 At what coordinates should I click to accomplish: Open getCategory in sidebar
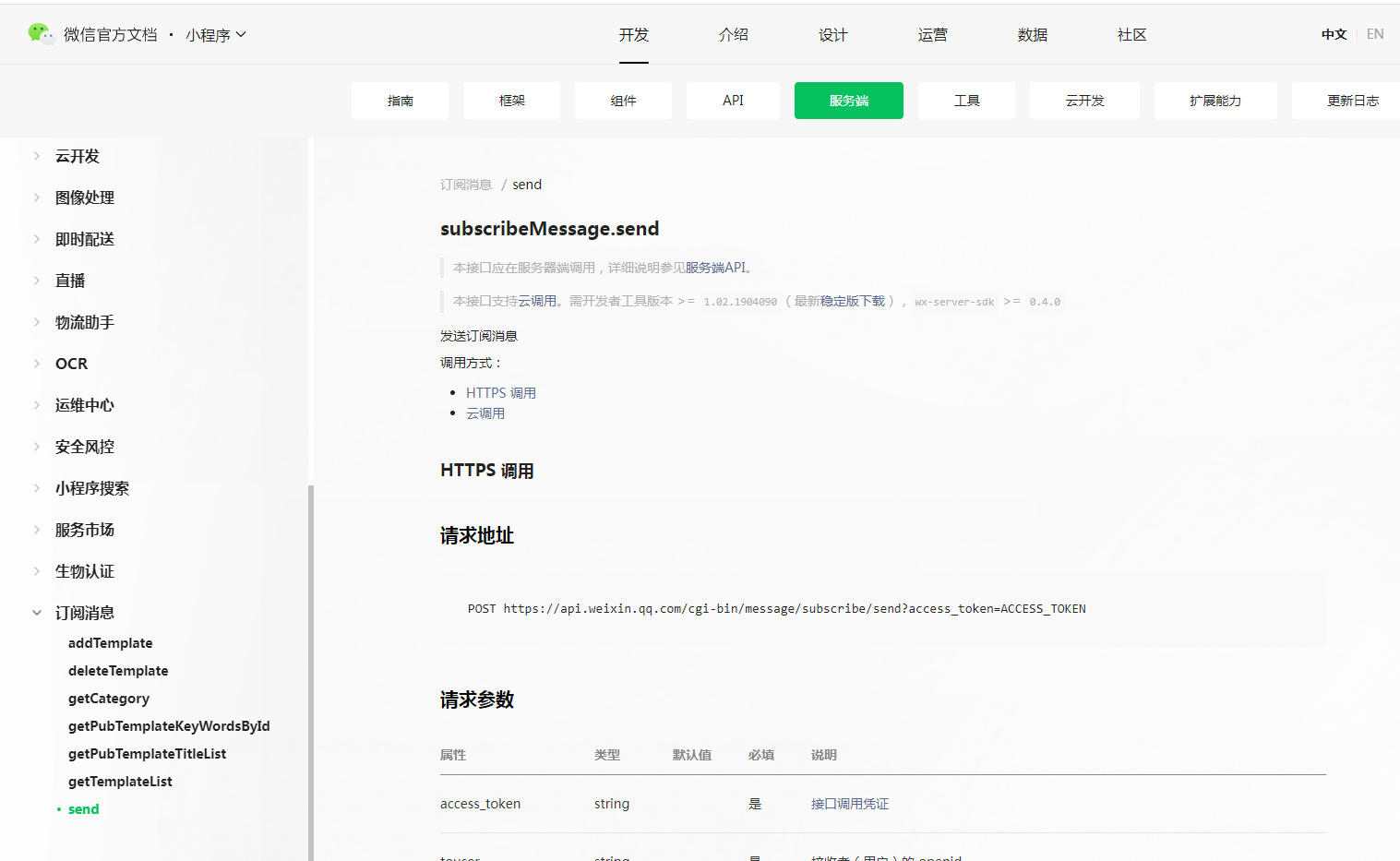tap(109, 699)
